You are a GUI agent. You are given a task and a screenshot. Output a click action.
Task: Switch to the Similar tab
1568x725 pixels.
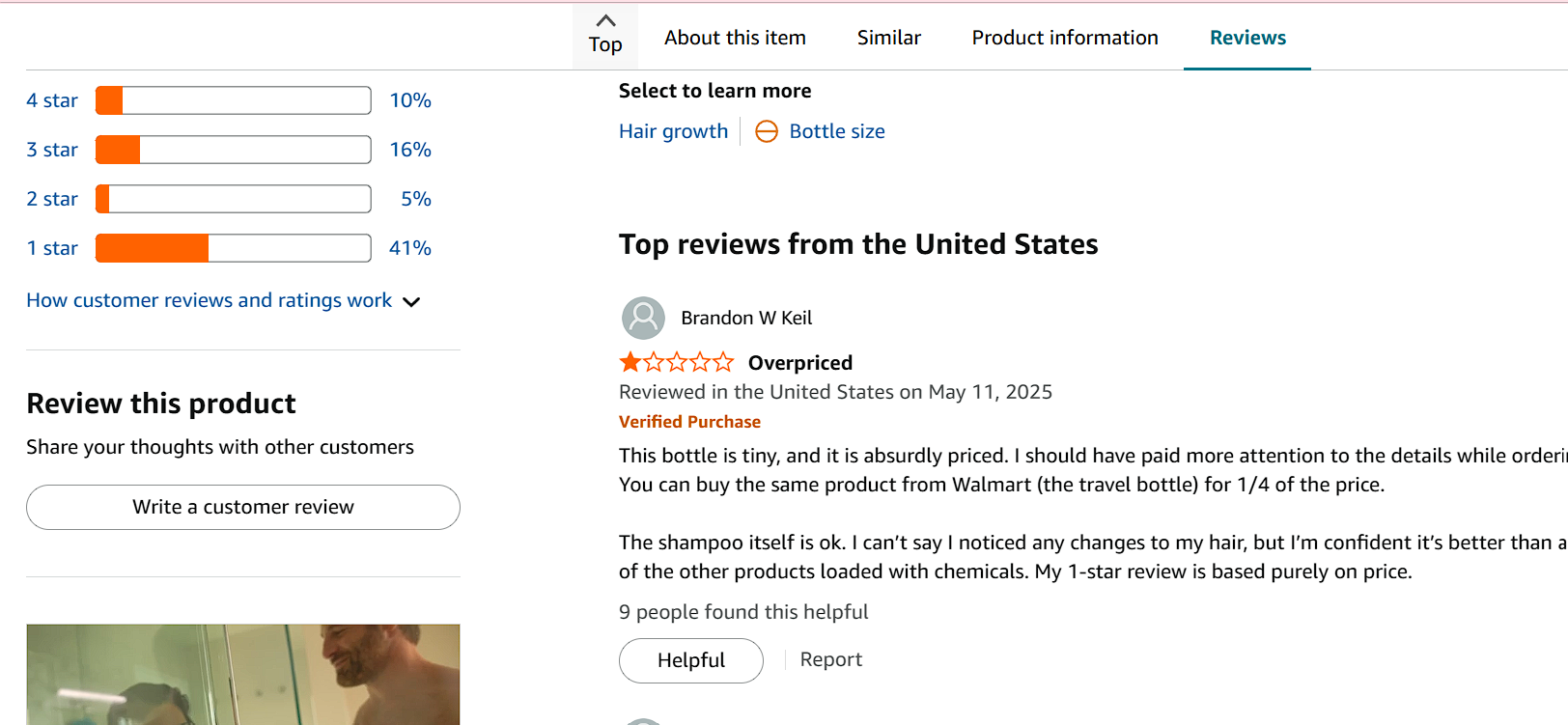[x=888, y=38]
